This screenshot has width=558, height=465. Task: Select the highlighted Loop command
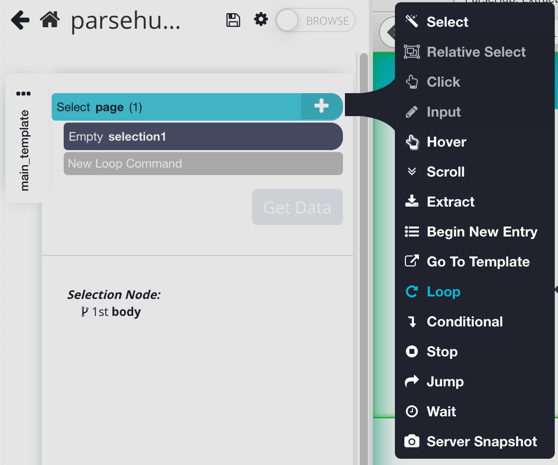pos(443,292)
